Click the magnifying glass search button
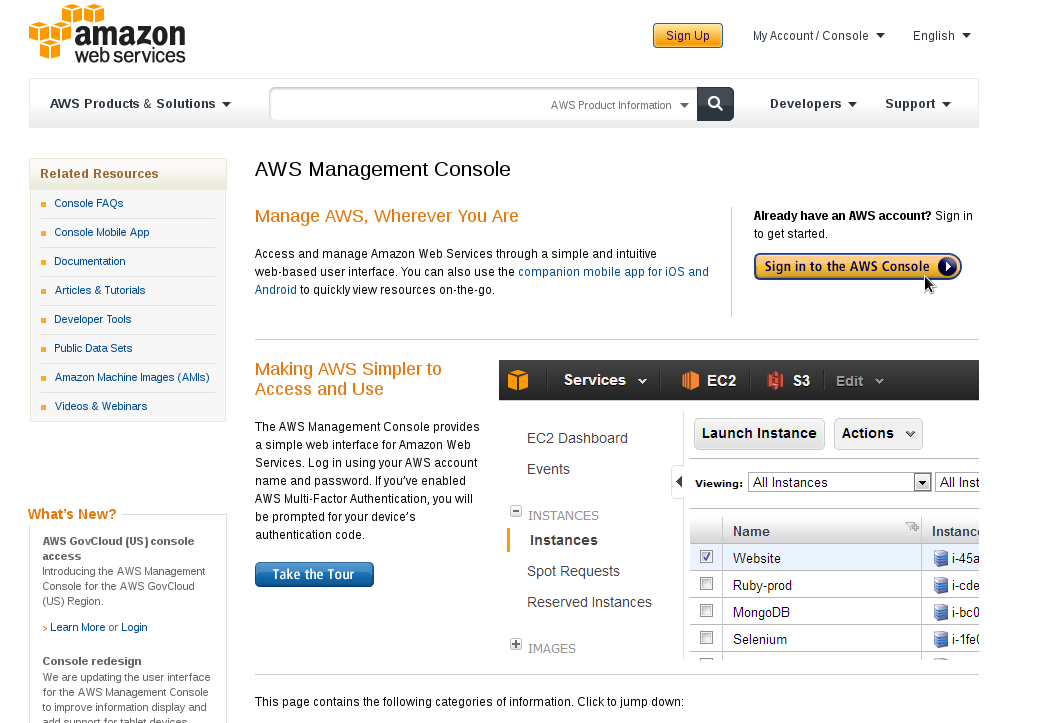 tap(715, 104)
